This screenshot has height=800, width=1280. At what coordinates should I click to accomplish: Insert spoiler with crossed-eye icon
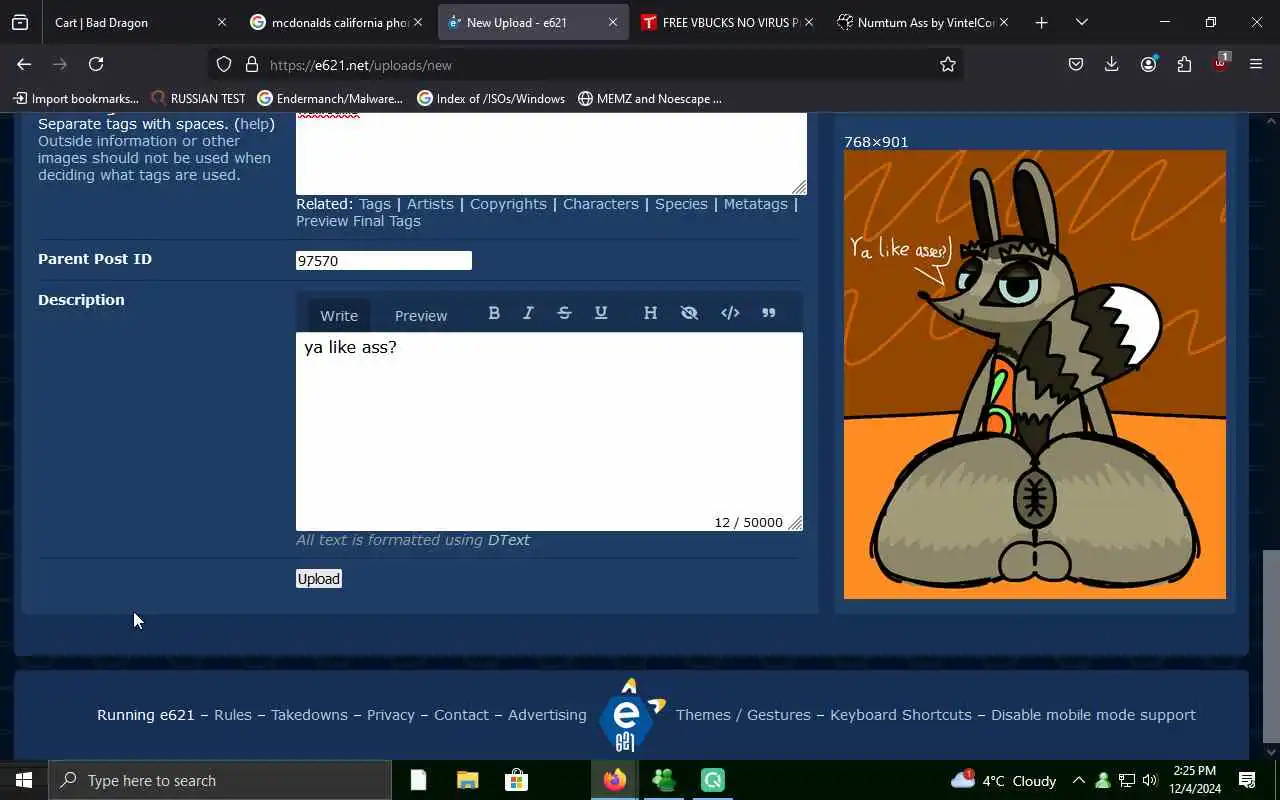click(x=689, y=313)
